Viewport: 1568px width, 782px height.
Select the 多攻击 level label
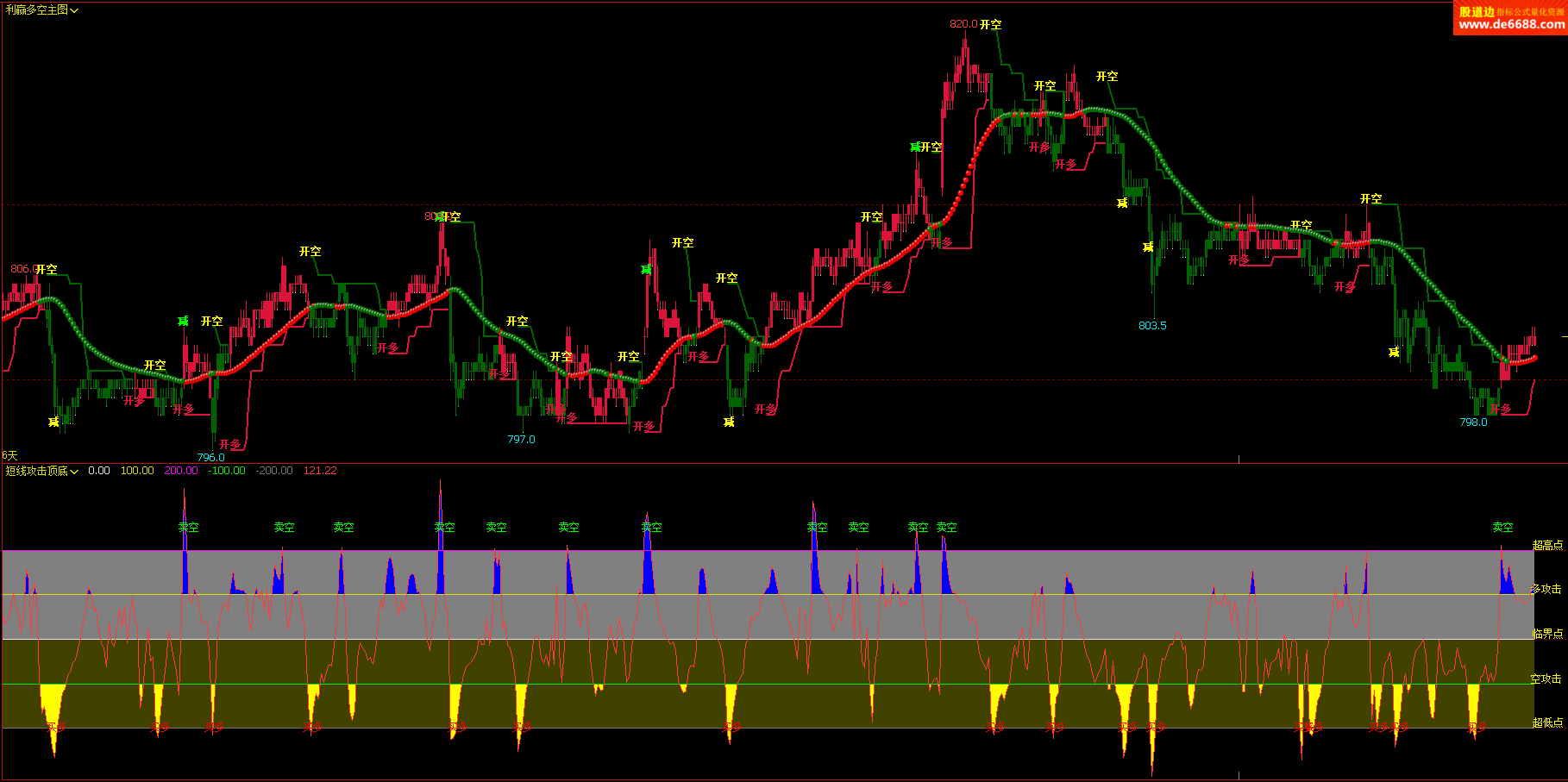1546,589
